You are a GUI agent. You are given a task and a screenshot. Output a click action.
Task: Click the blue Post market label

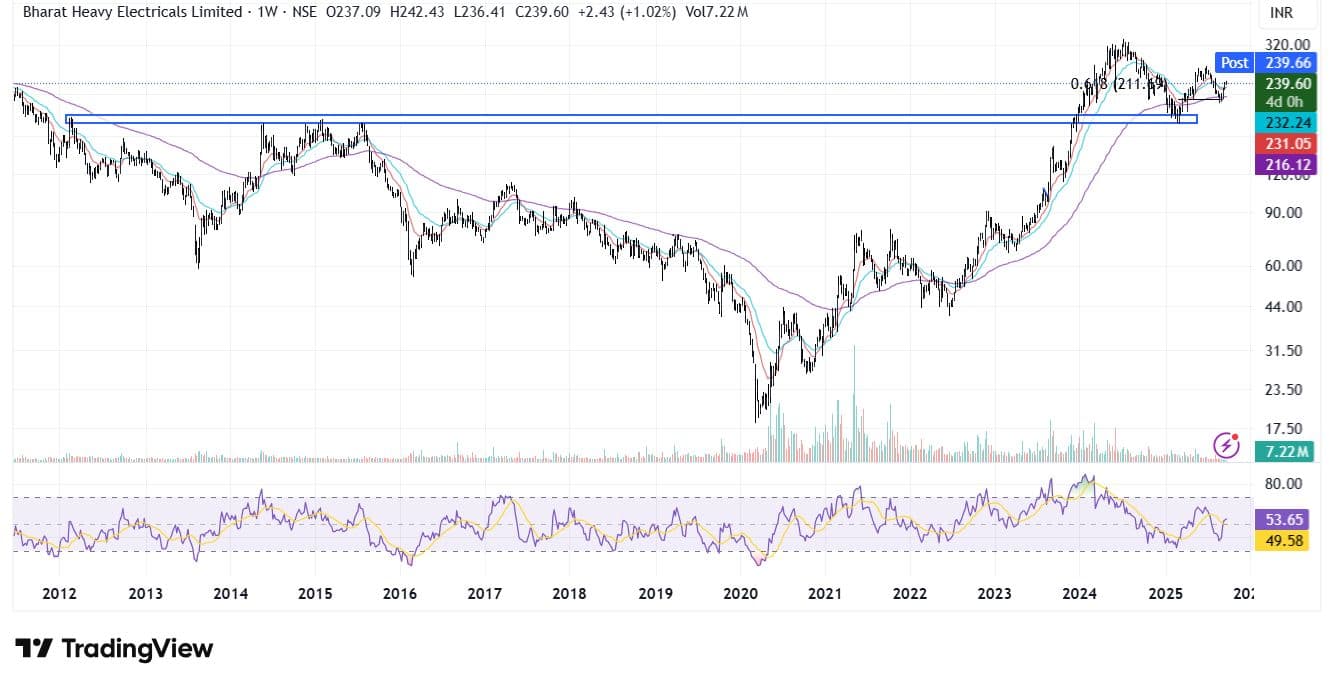click(1234, 62)
